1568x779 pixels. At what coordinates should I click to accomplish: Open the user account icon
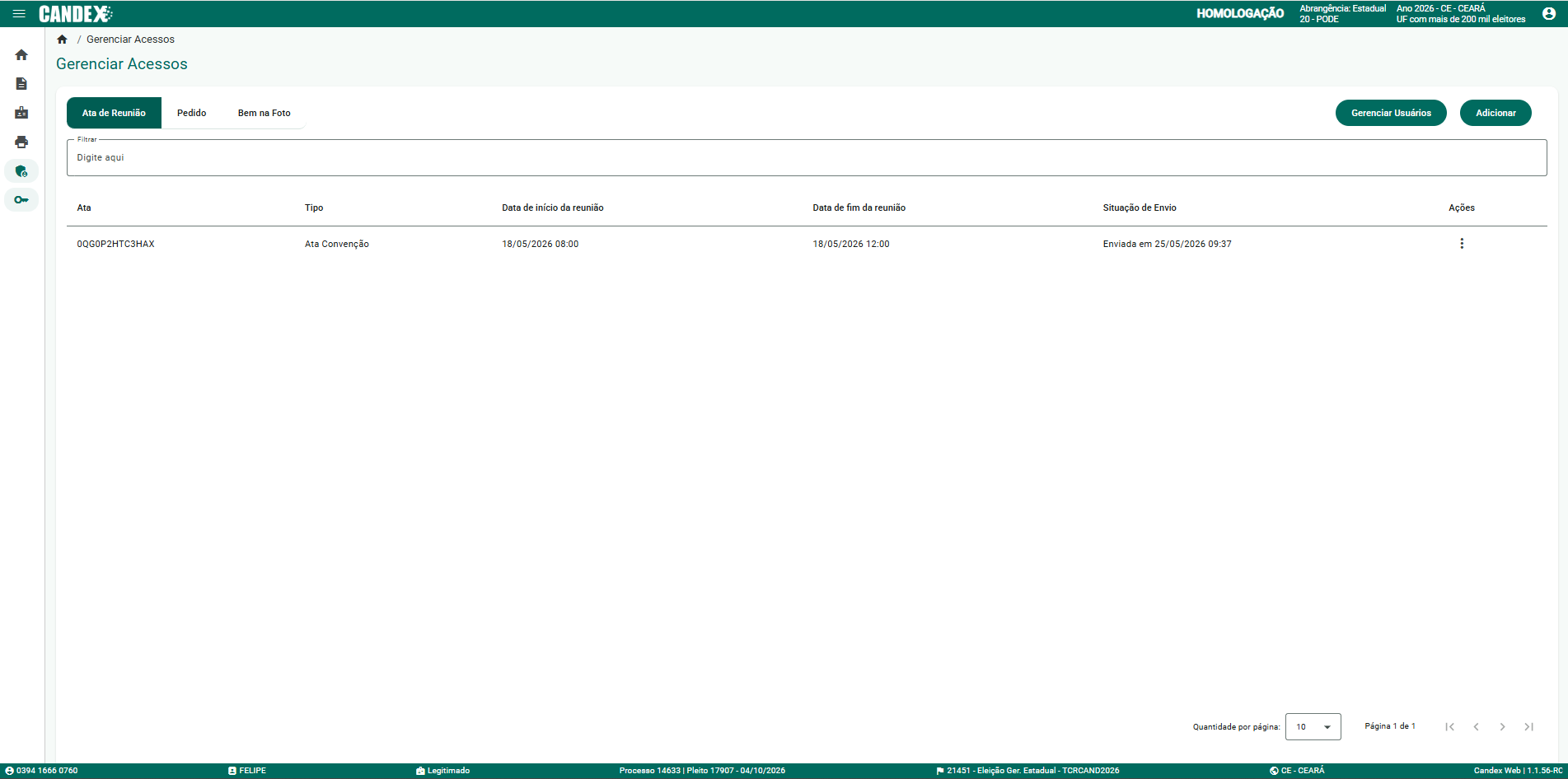click(x=1549, y=13)
